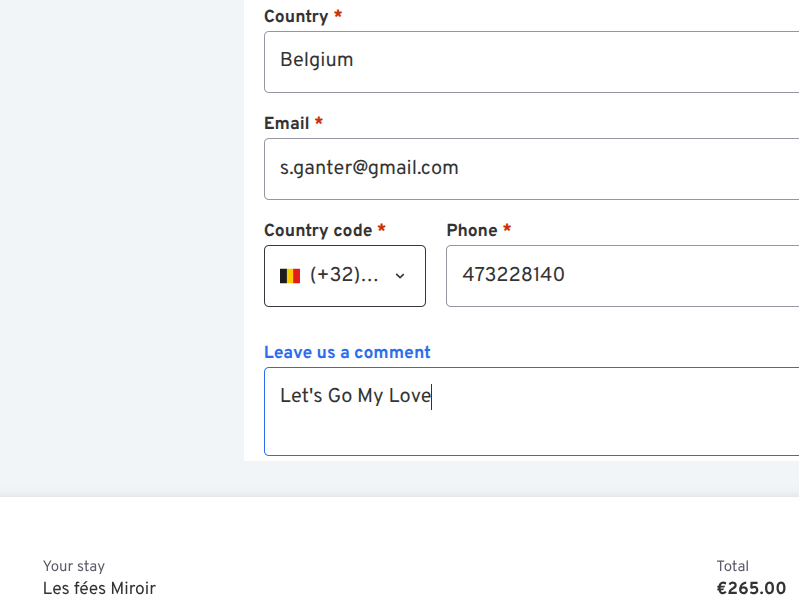The height and width of the screenshot is (607, 799).
Task: Click the red asterisk beside Email
Action: click(x=319, y=123)
